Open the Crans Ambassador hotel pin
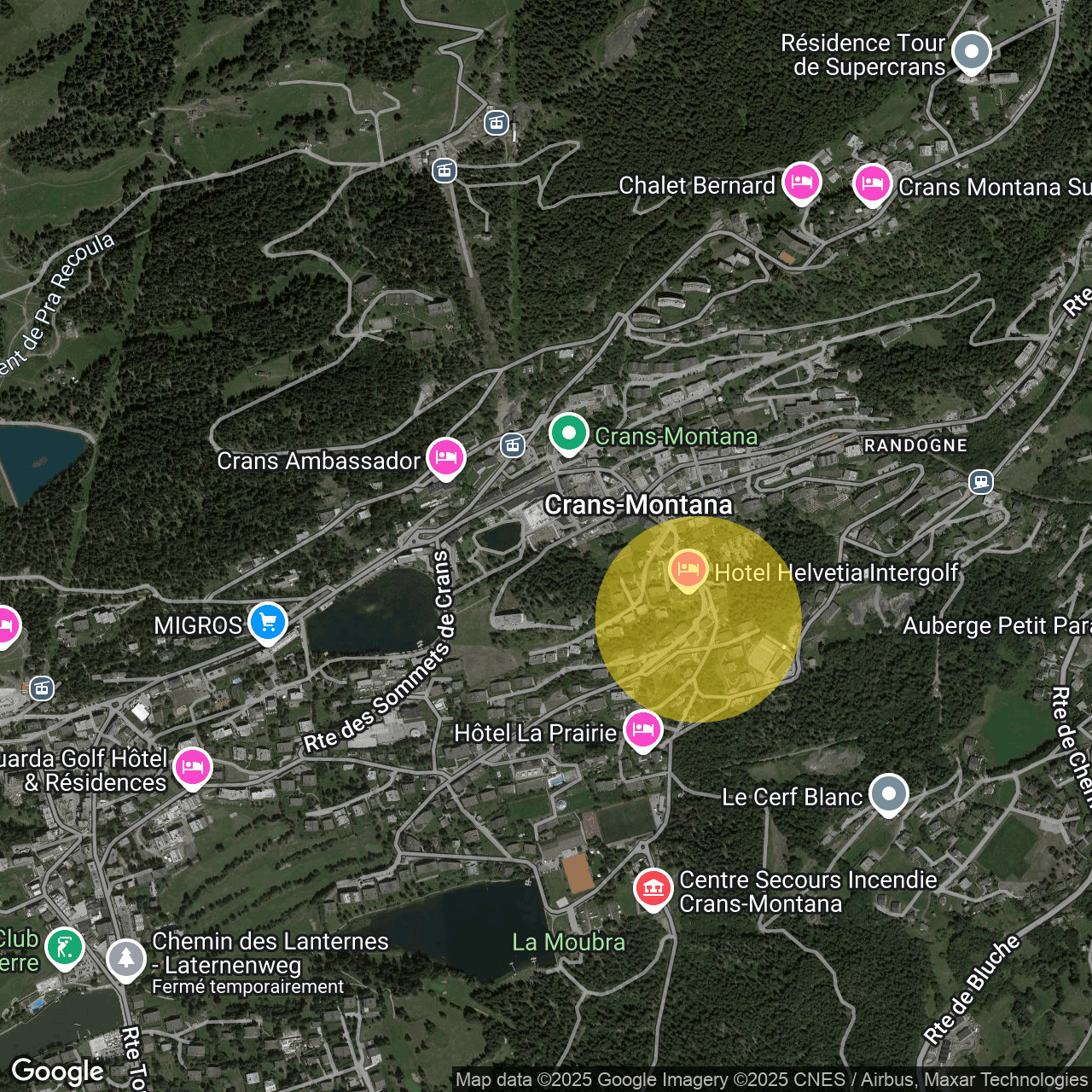 coord(446,458)
